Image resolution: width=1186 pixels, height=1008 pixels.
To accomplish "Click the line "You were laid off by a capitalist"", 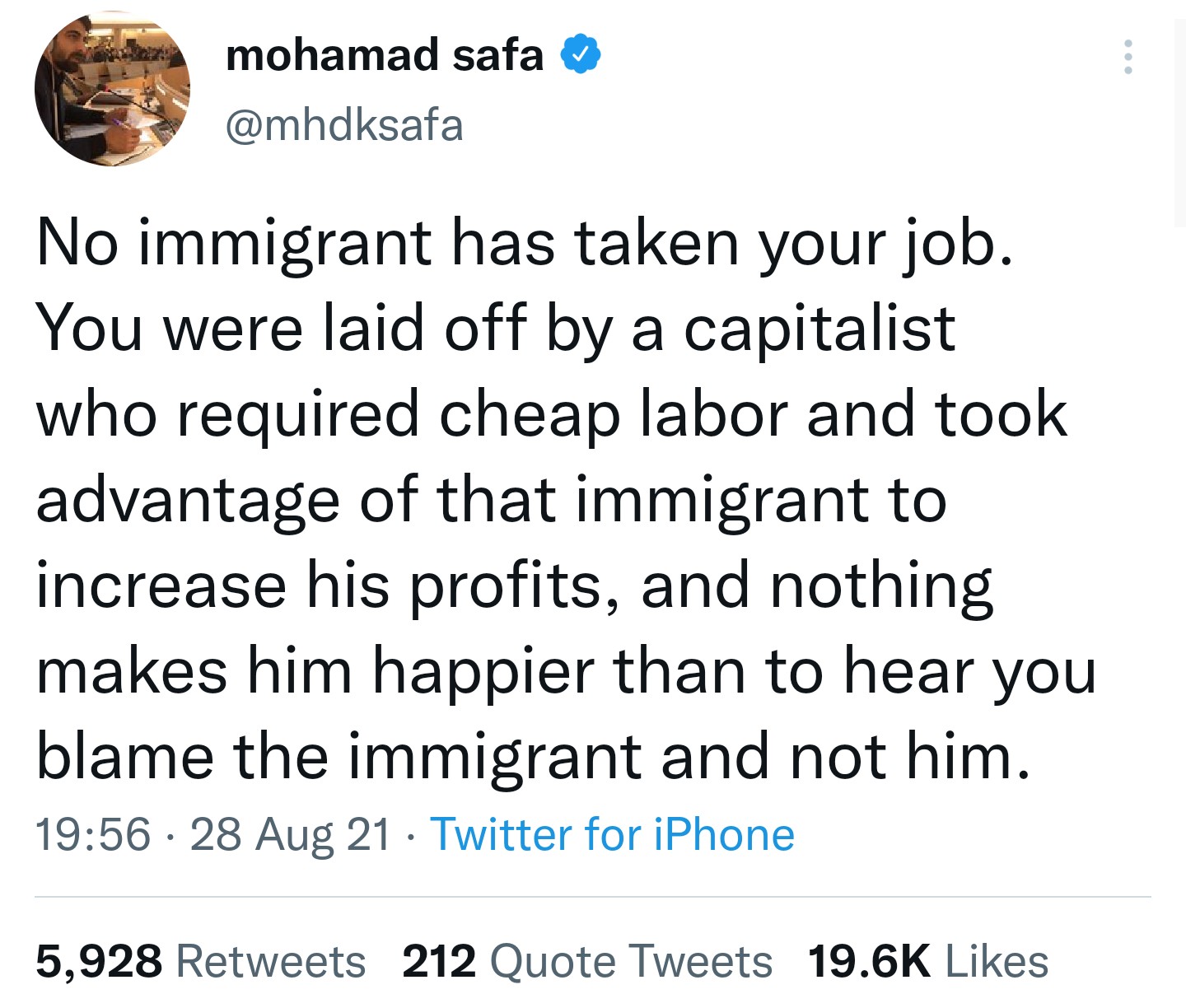I will click(495, 329).
